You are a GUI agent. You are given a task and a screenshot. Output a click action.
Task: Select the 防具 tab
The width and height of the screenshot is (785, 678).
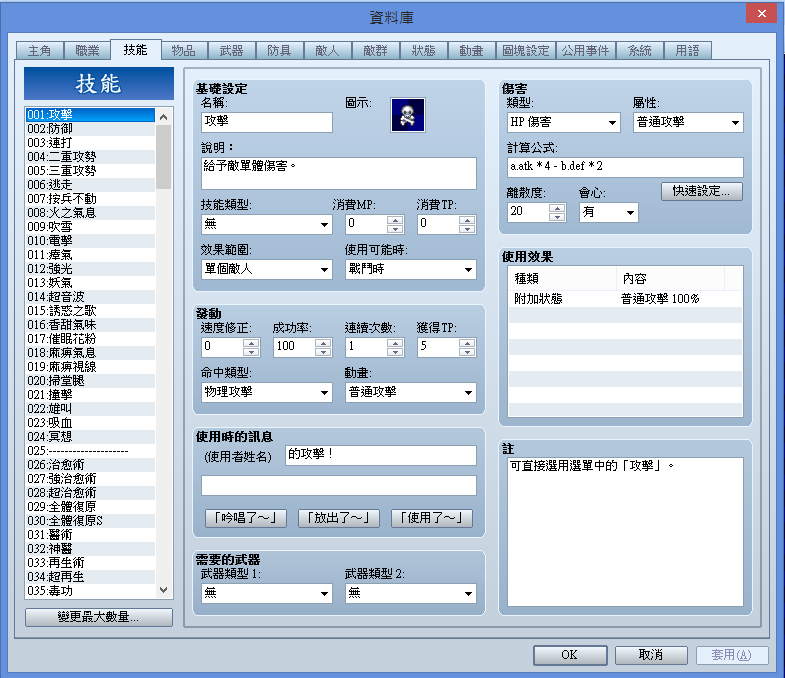pos(279,51)
